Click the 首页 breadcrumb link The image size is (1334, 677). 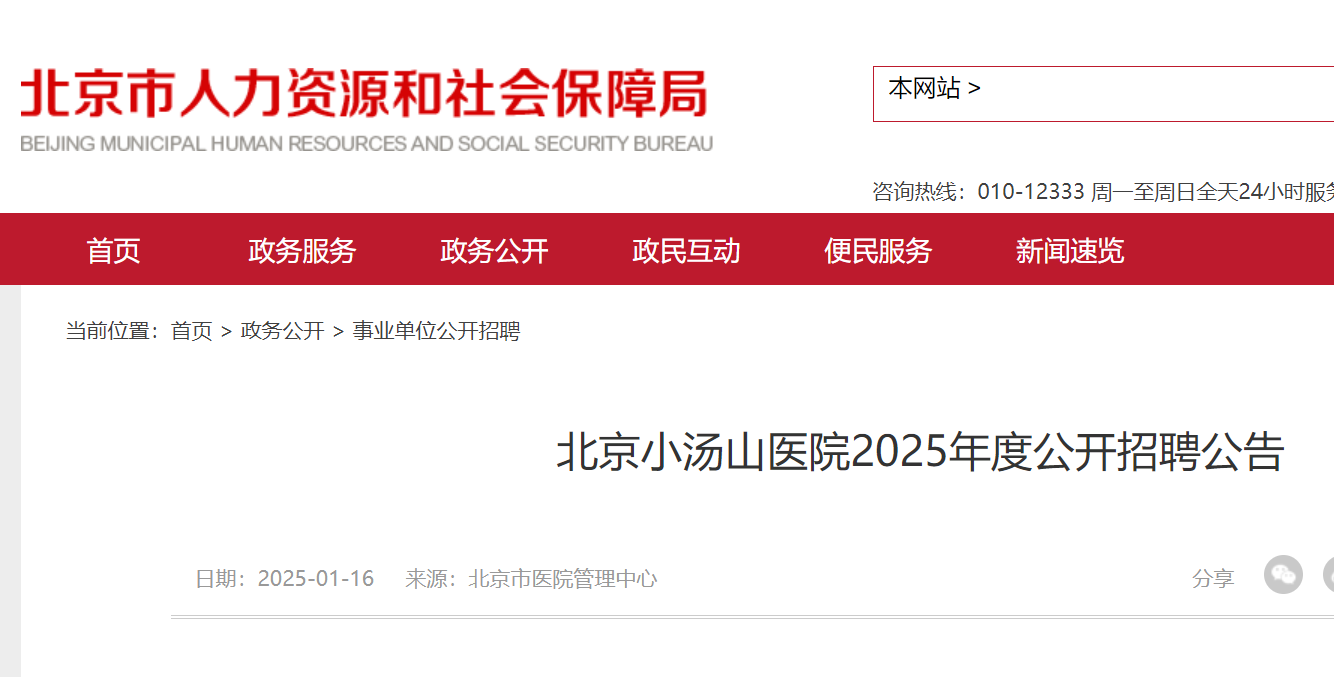pos(192,331)
